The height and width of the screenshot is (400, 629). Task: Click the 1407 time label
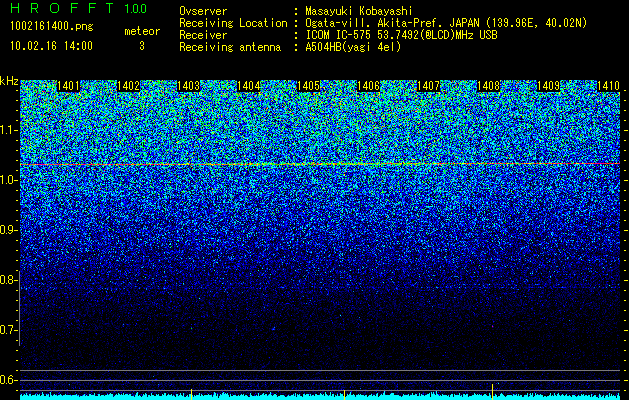[428, 86]
